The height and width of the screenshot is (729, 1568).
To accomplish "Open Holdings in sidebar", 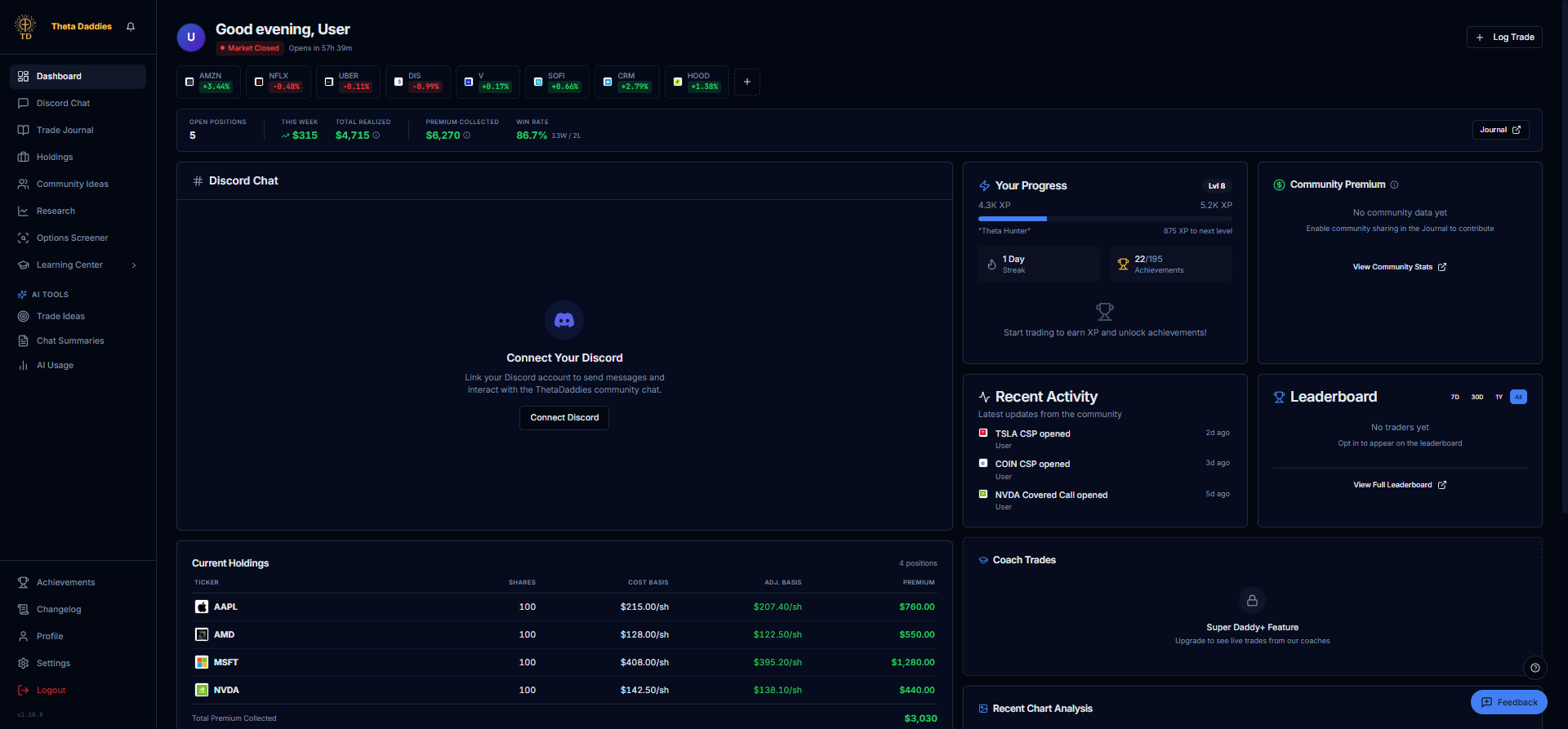I will 78,158.
